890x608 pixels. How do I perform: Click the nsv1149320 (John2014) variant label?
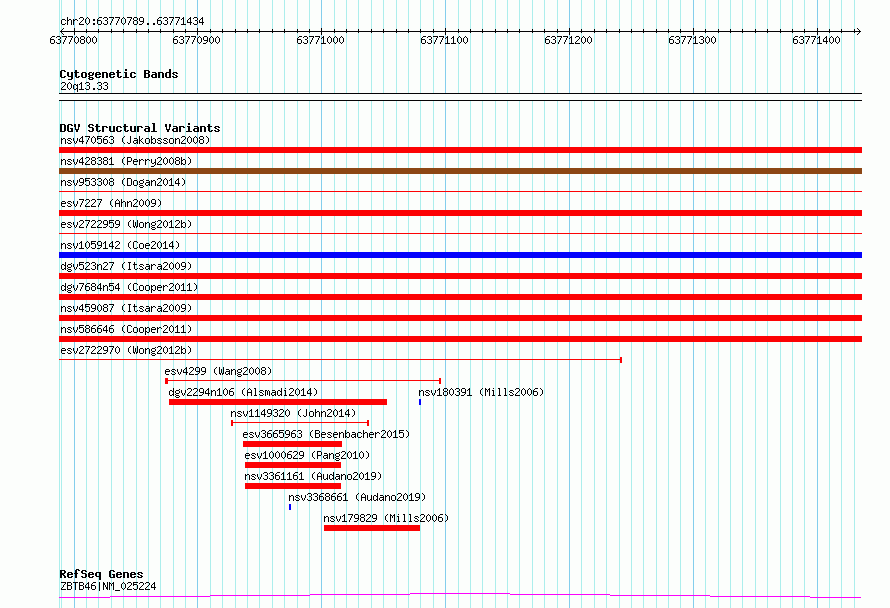click(293, 413)
